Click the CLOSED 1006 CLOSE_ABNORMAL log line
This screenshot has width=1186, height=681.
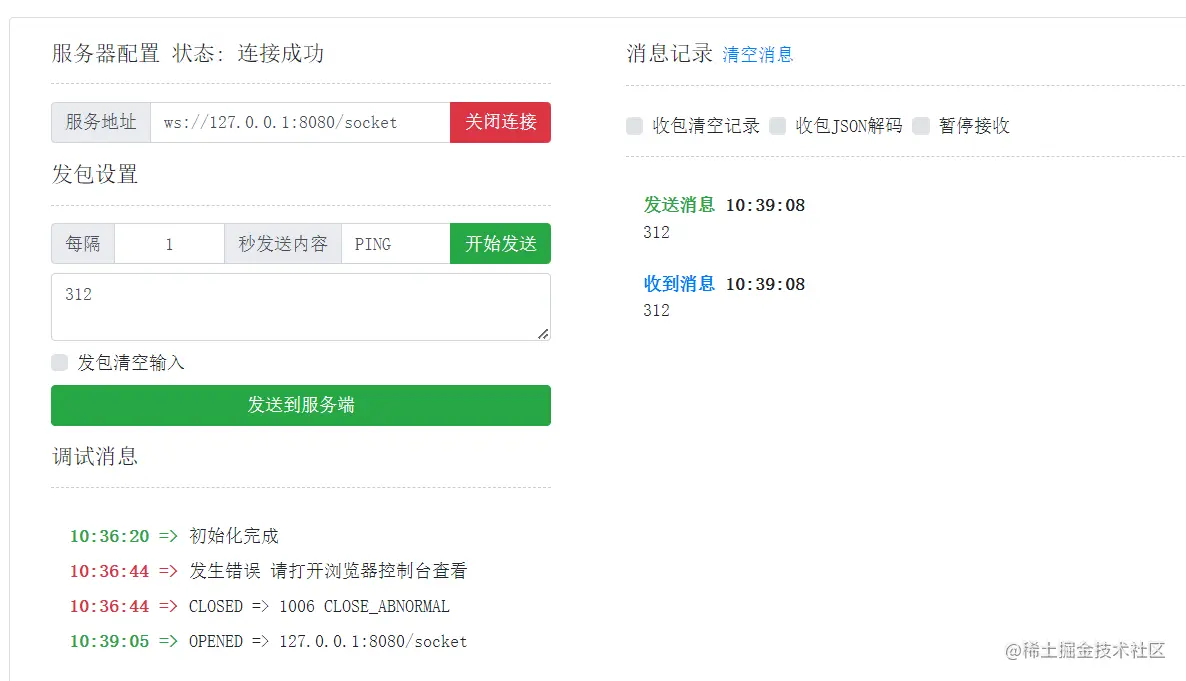319,606
